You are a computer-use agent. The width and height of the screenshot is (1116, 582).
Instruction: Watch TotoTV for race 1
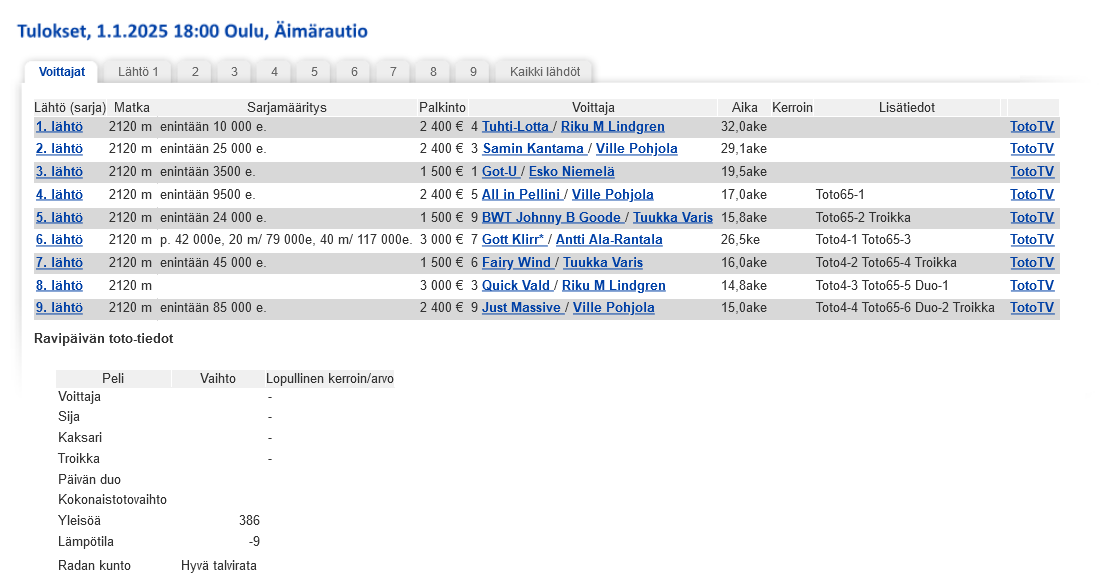pos(1031,127)
